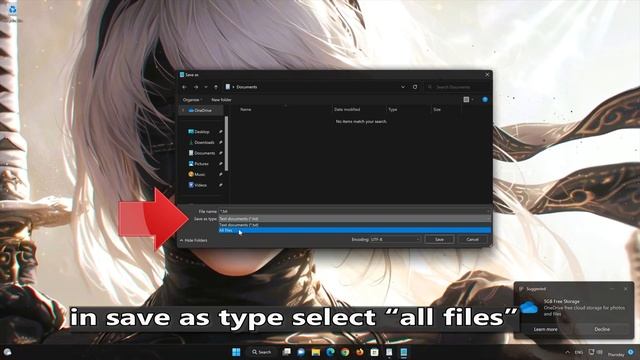640x360 pixels.
Task: Click the Save as type combo box
Action: pos(354,219)
